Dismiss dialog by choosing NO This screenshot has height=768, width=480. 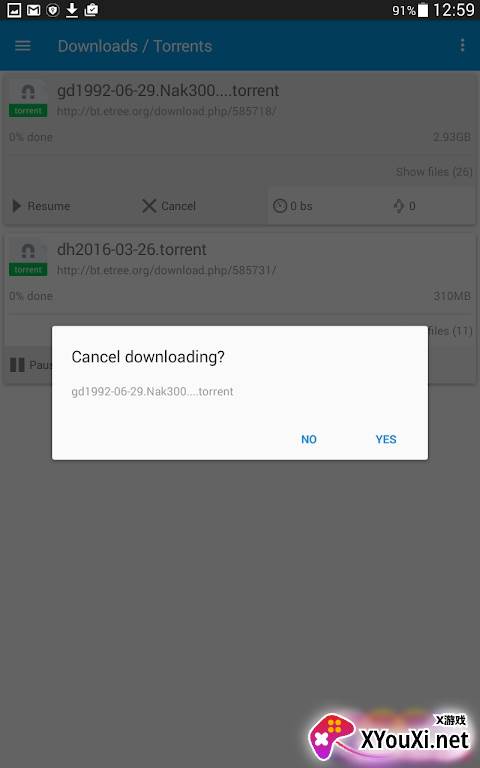(309, 439)
